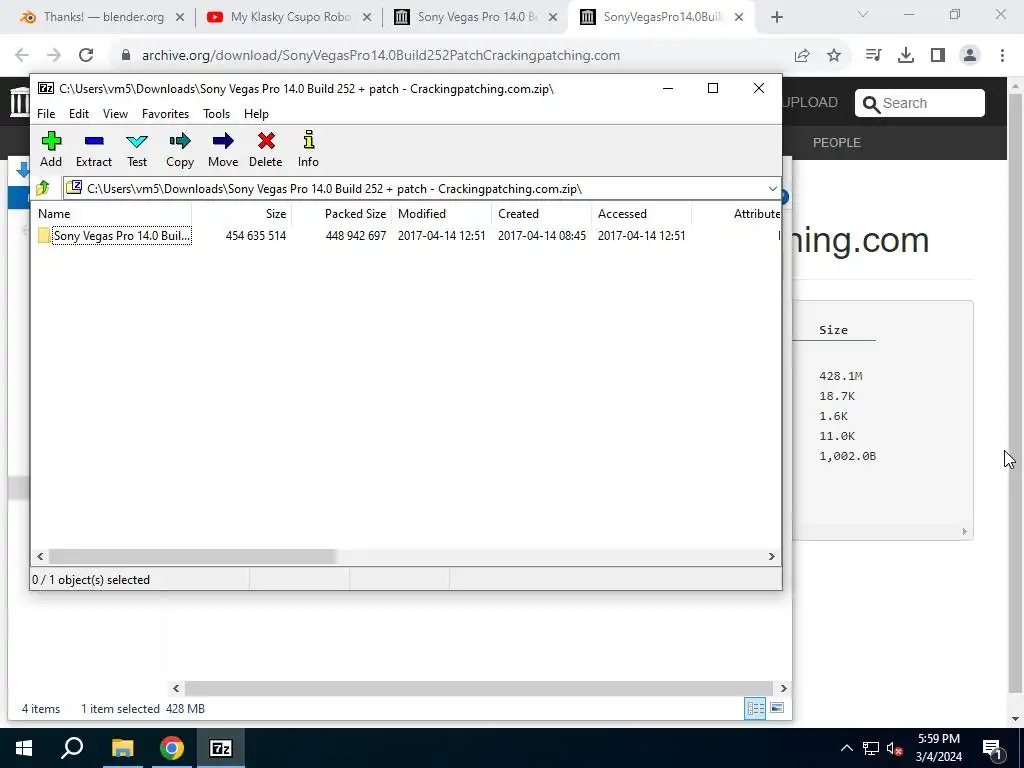Open Chrome three-dot menu

coord(1002,56)
